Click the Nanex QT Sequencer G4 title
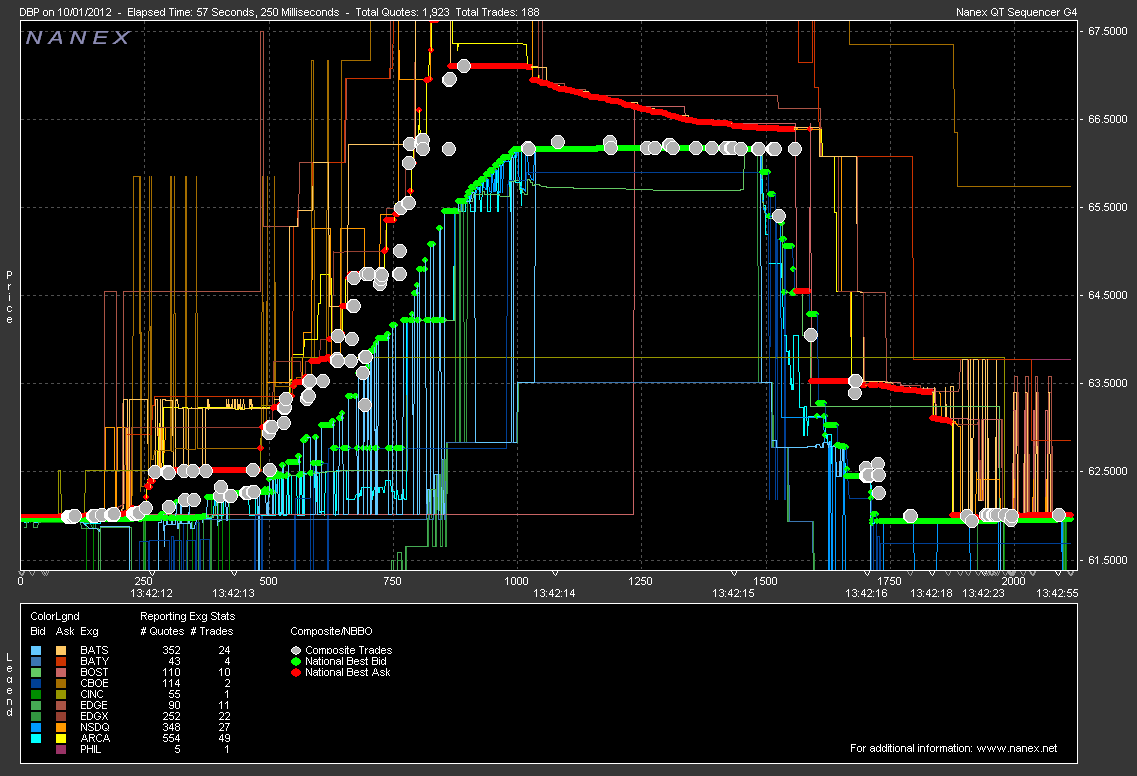The image size is (1137, 776). [x=1017, y=12]
